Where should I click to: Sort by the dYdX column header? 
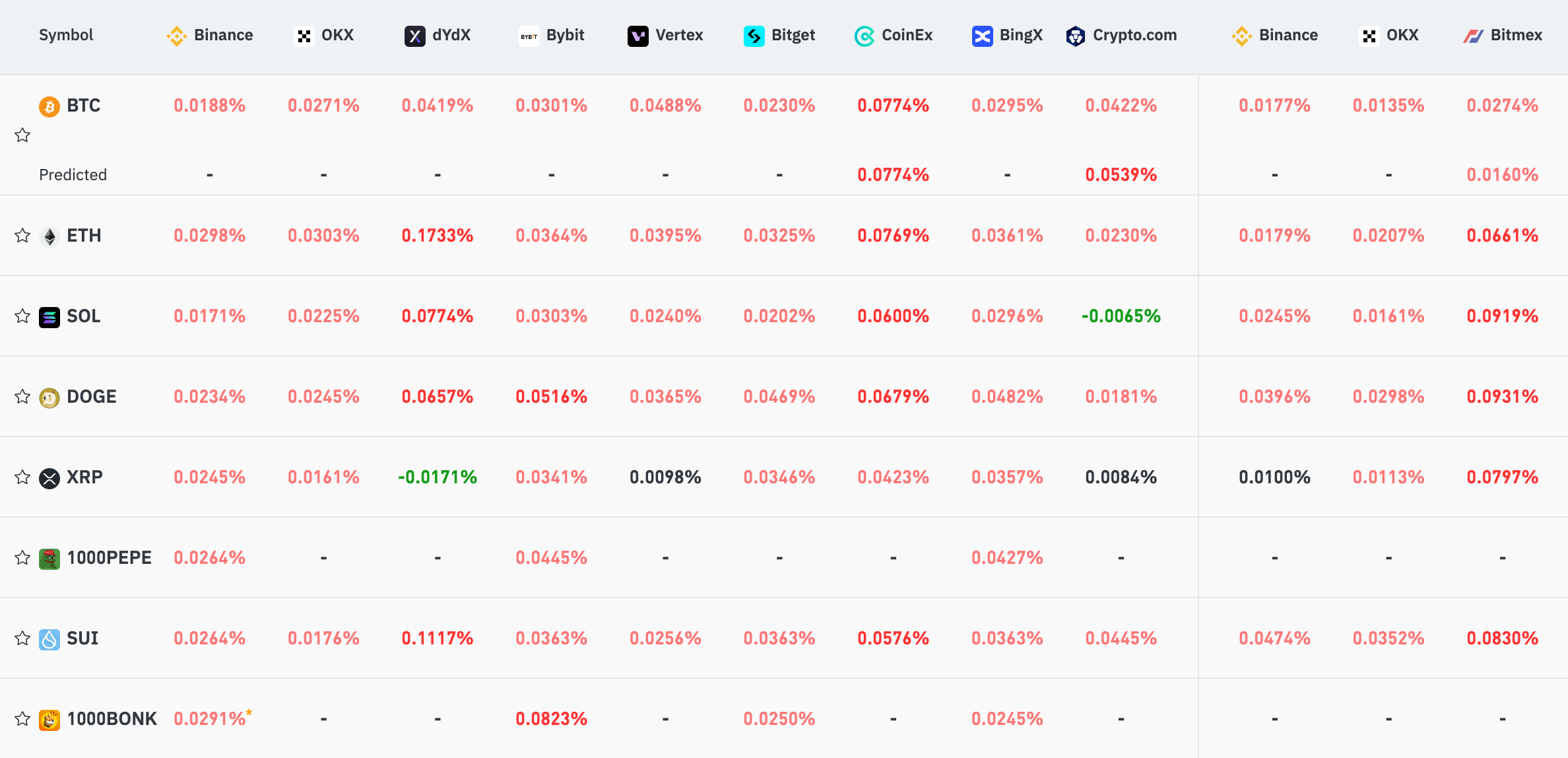[x=438, y=36]
